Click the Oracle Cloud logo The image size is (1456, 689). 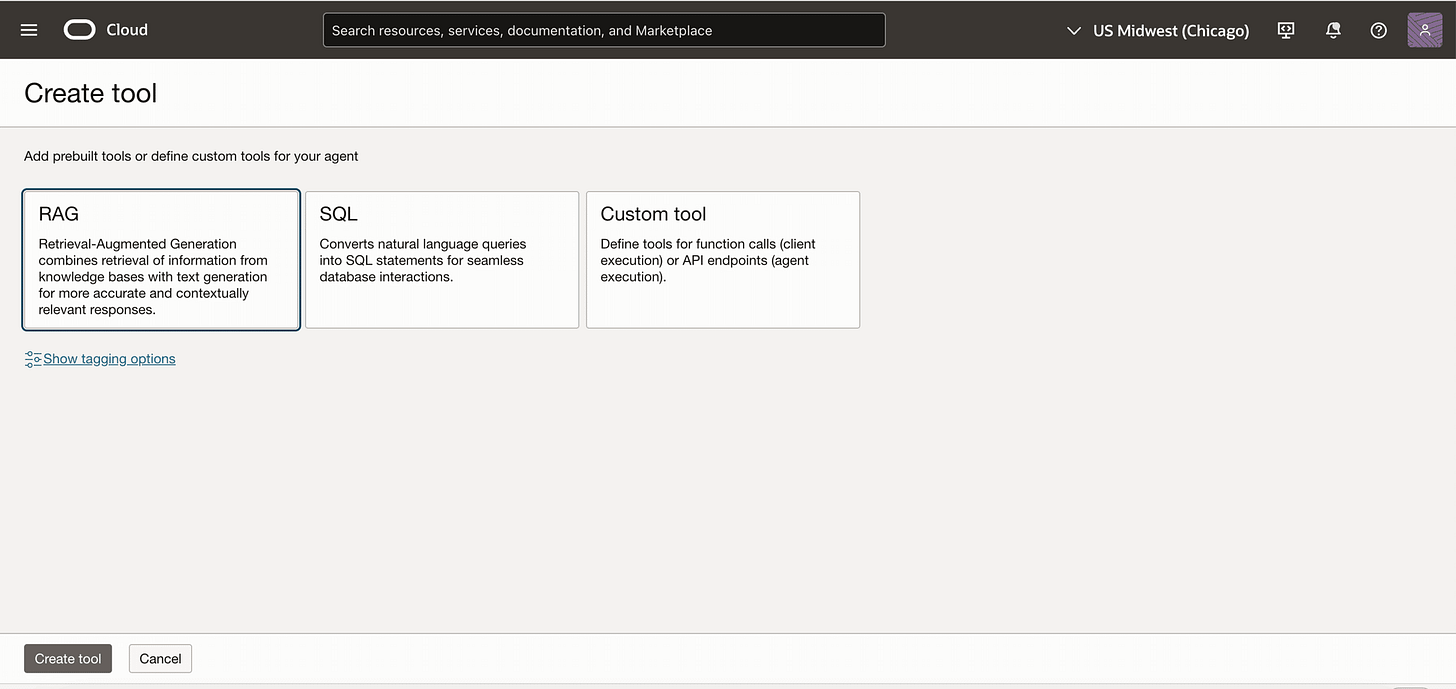tap(80, 30)
